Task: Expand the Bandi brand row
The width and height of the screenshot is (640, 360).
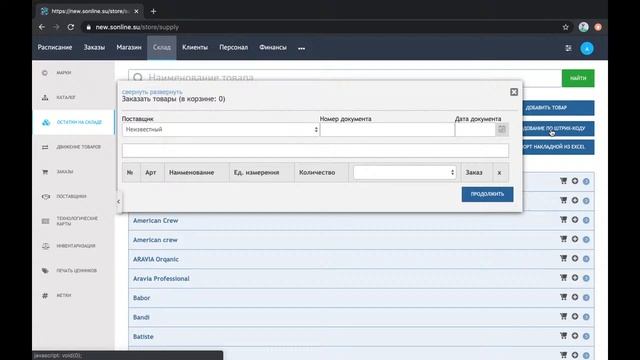Action: (x=141, y=317)
